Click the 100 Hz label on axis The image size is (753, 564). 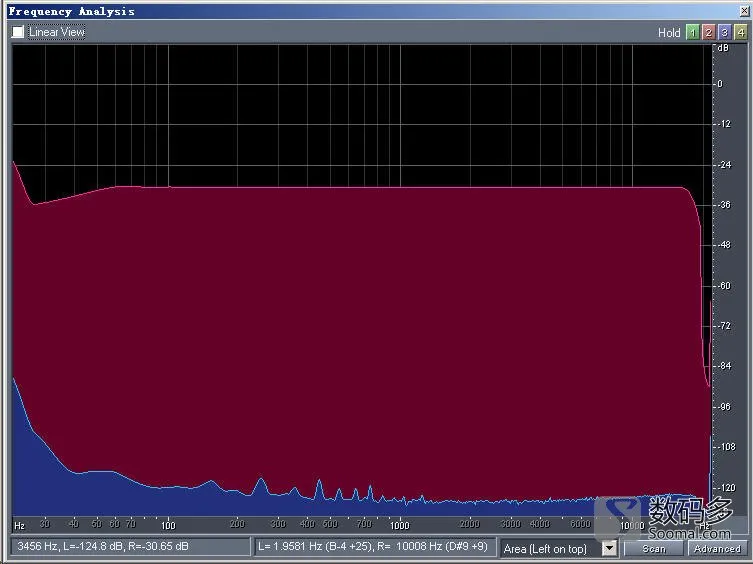coord(168,525)
